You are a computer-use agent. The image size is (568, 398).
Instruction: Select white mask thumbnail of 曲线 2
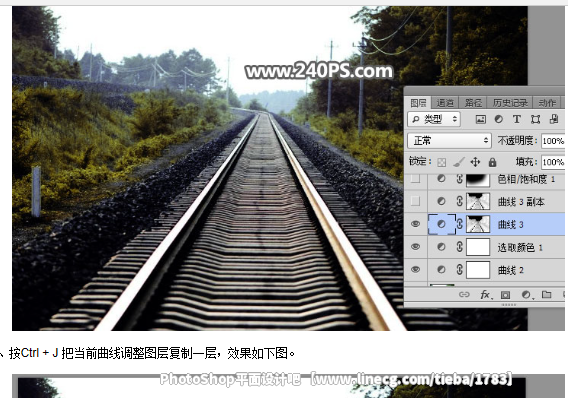[478, 270]
